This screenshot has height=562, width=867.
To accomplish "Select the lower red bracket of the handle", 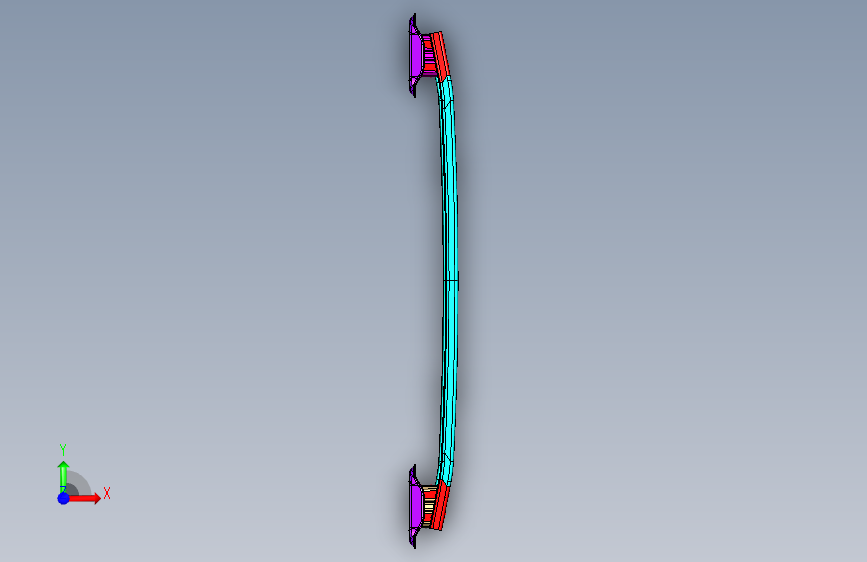I will point(441,506).
